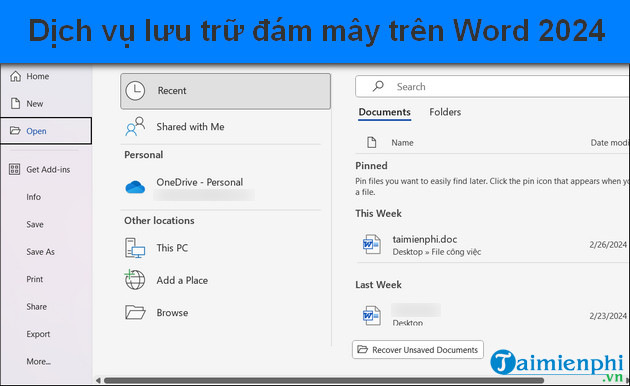Click the Search magnifier icon
Viewport: 630px width, 386px height.
click(378, 86)
